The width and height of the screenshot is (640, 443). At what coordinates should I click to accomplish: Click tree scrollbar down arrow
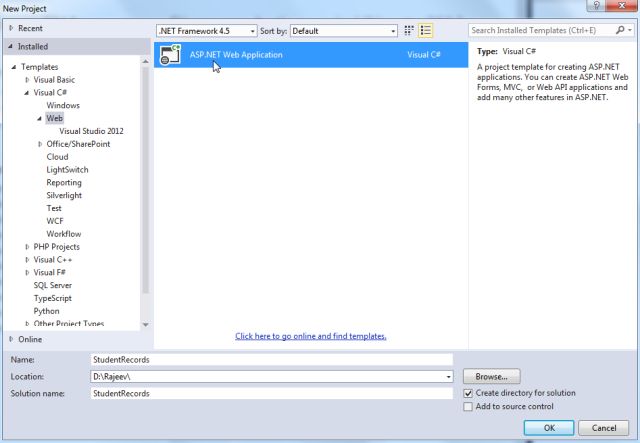[x=145, y=325]
